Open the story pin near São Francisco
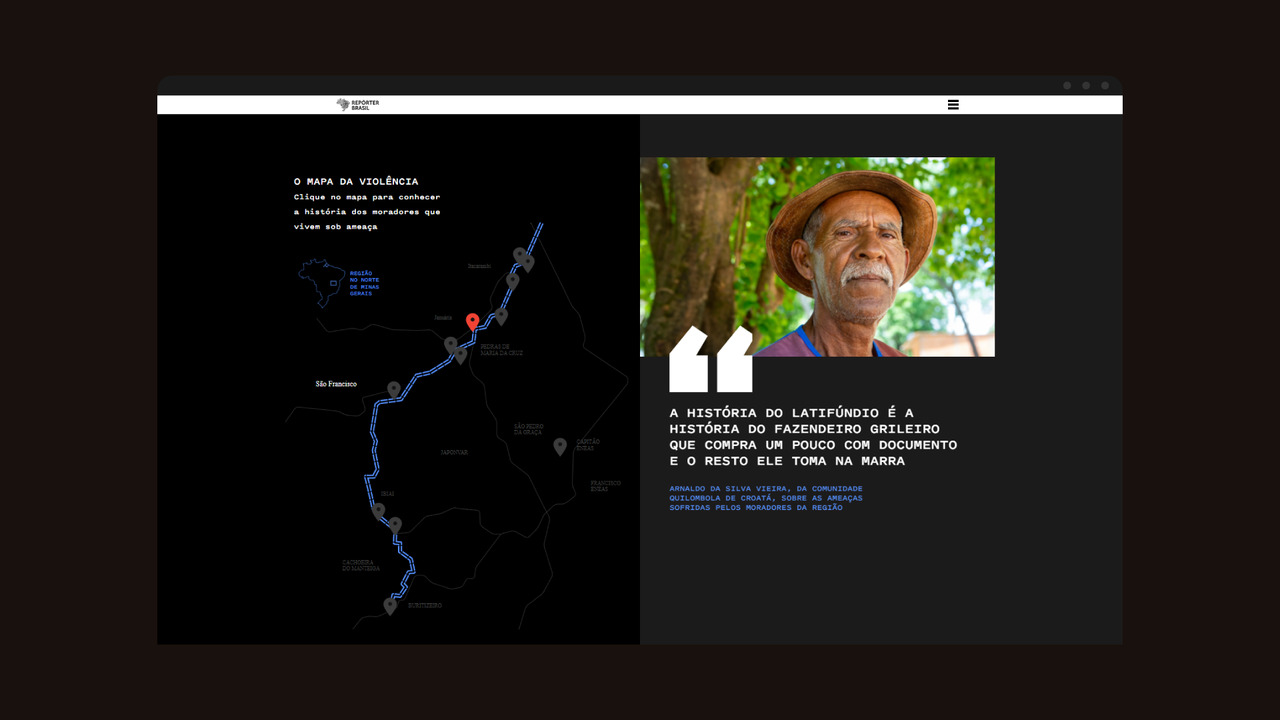 coord(393,389)
